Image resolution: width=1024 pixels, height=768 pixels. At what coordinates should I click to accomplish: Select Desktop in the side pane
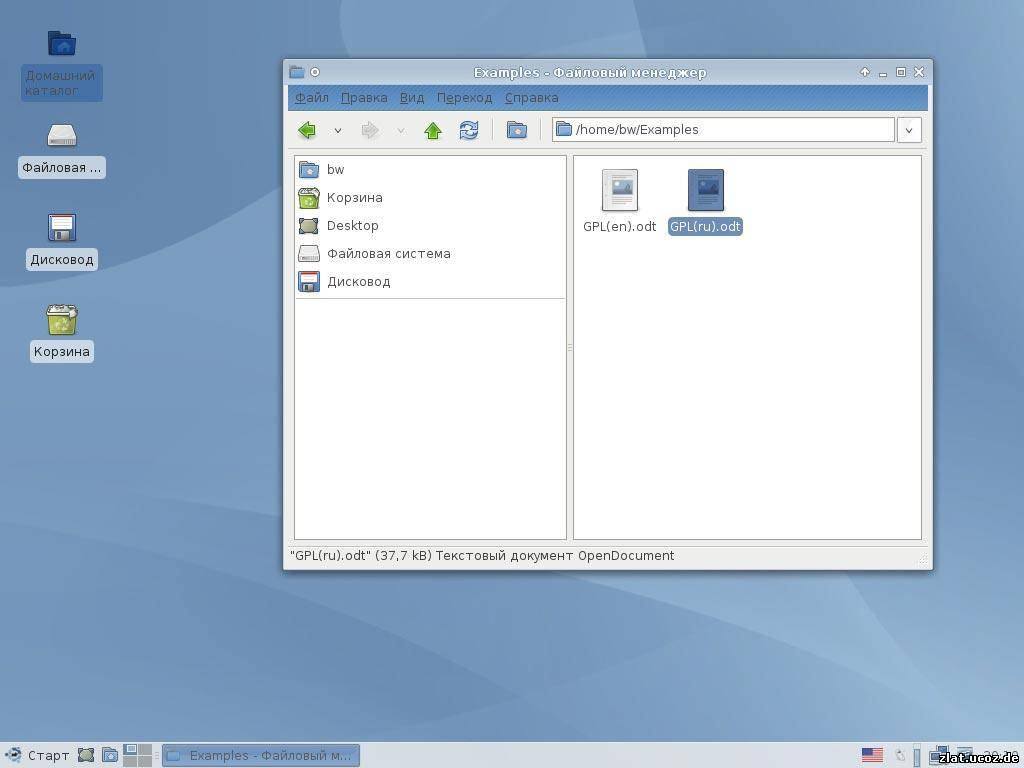(430, 226)
